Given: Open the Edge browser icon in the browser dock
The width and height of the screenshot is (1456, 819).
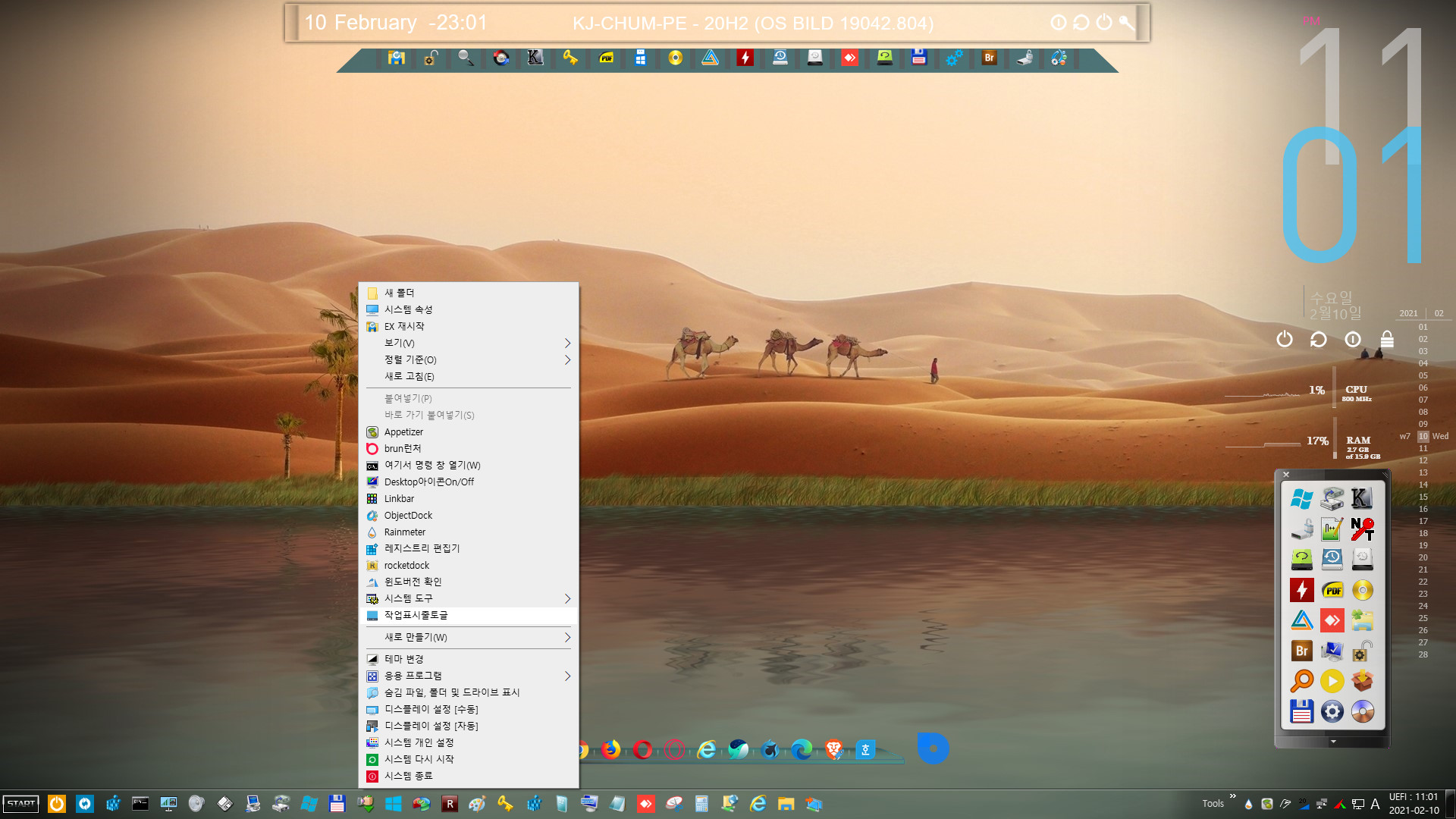Looking at the screenshot, I should tap(802, 750).
